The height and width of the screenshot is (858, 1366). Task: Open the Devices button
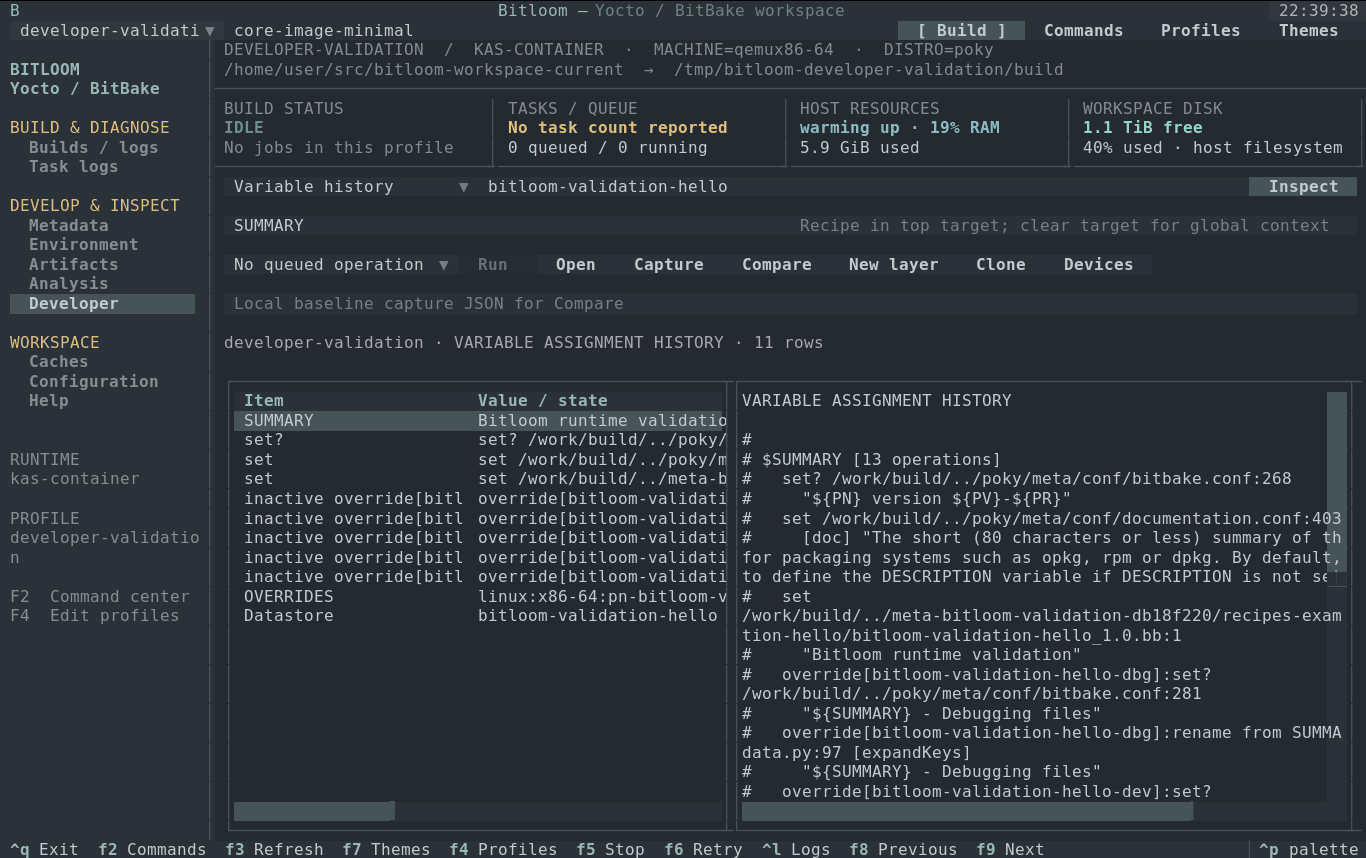pos(1098,265)
